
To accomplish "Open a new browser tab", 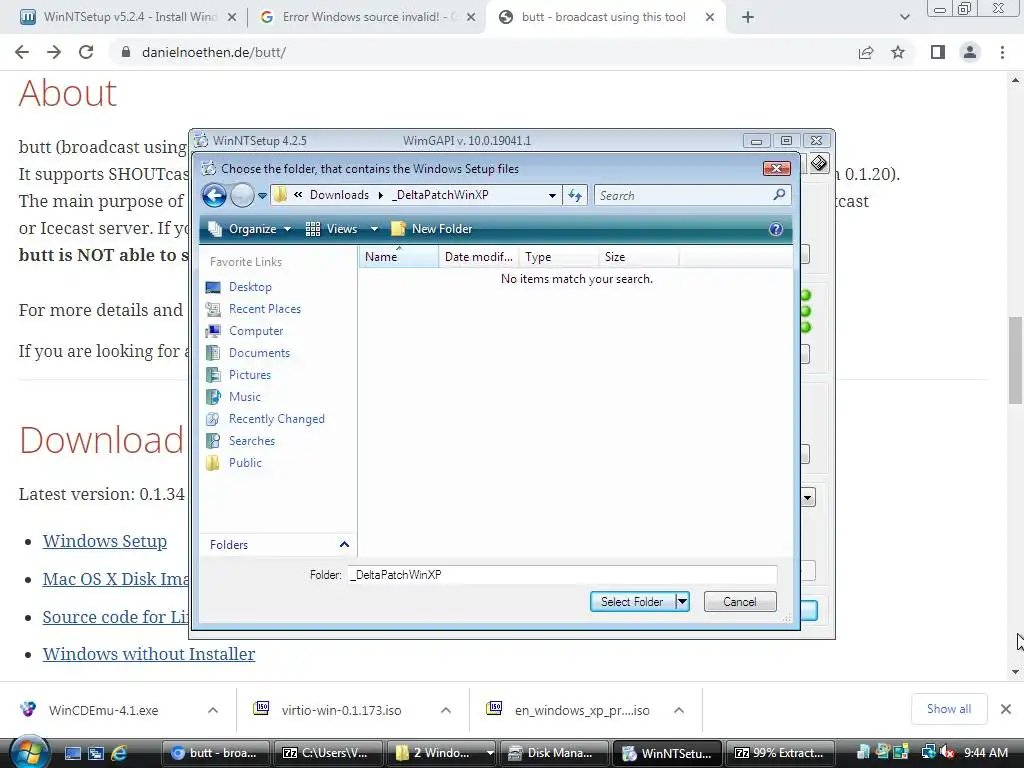I will pos(748,18).
